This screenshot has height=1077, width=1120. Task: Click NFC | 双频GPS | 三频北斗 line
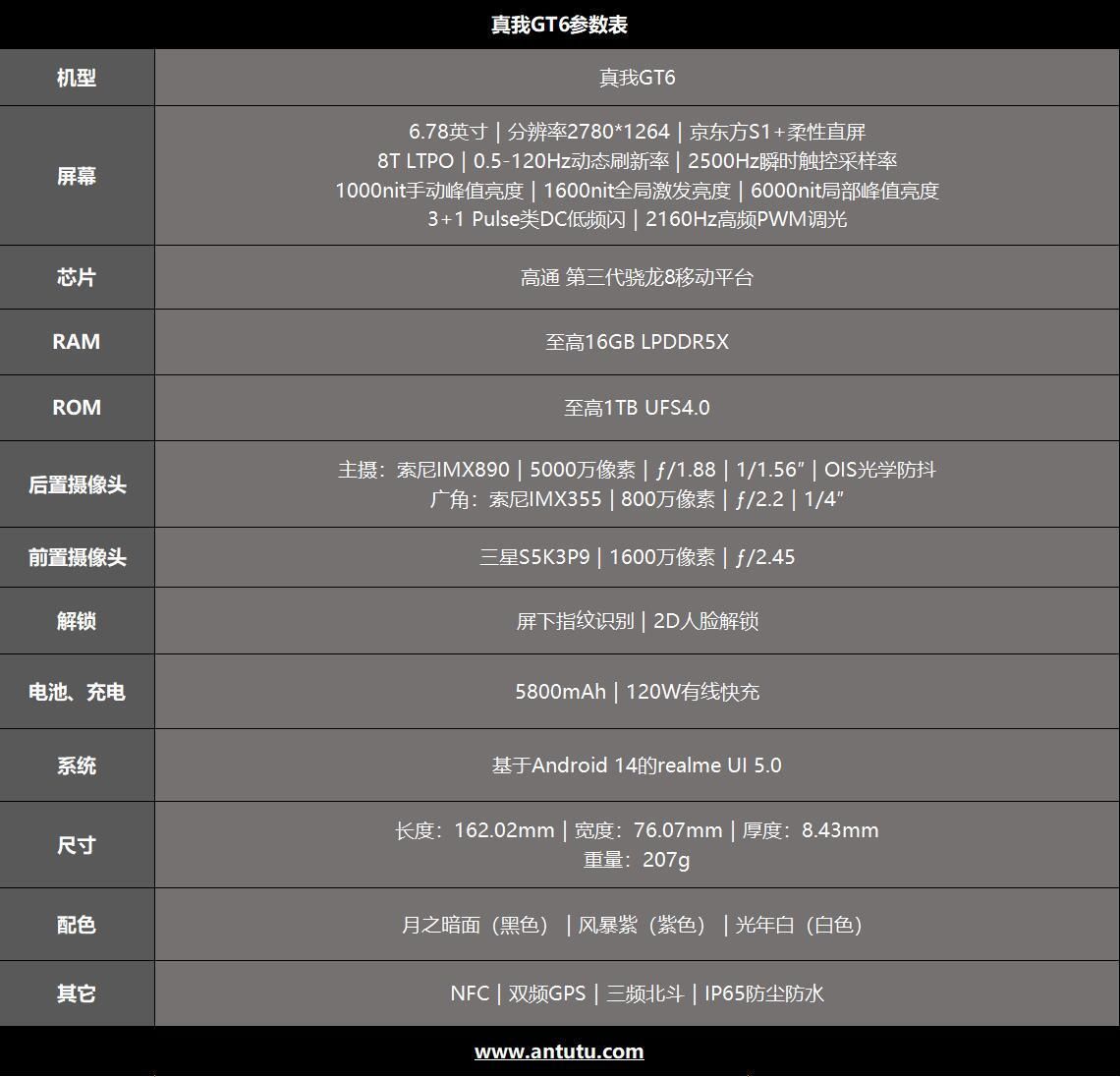point(638,993)
